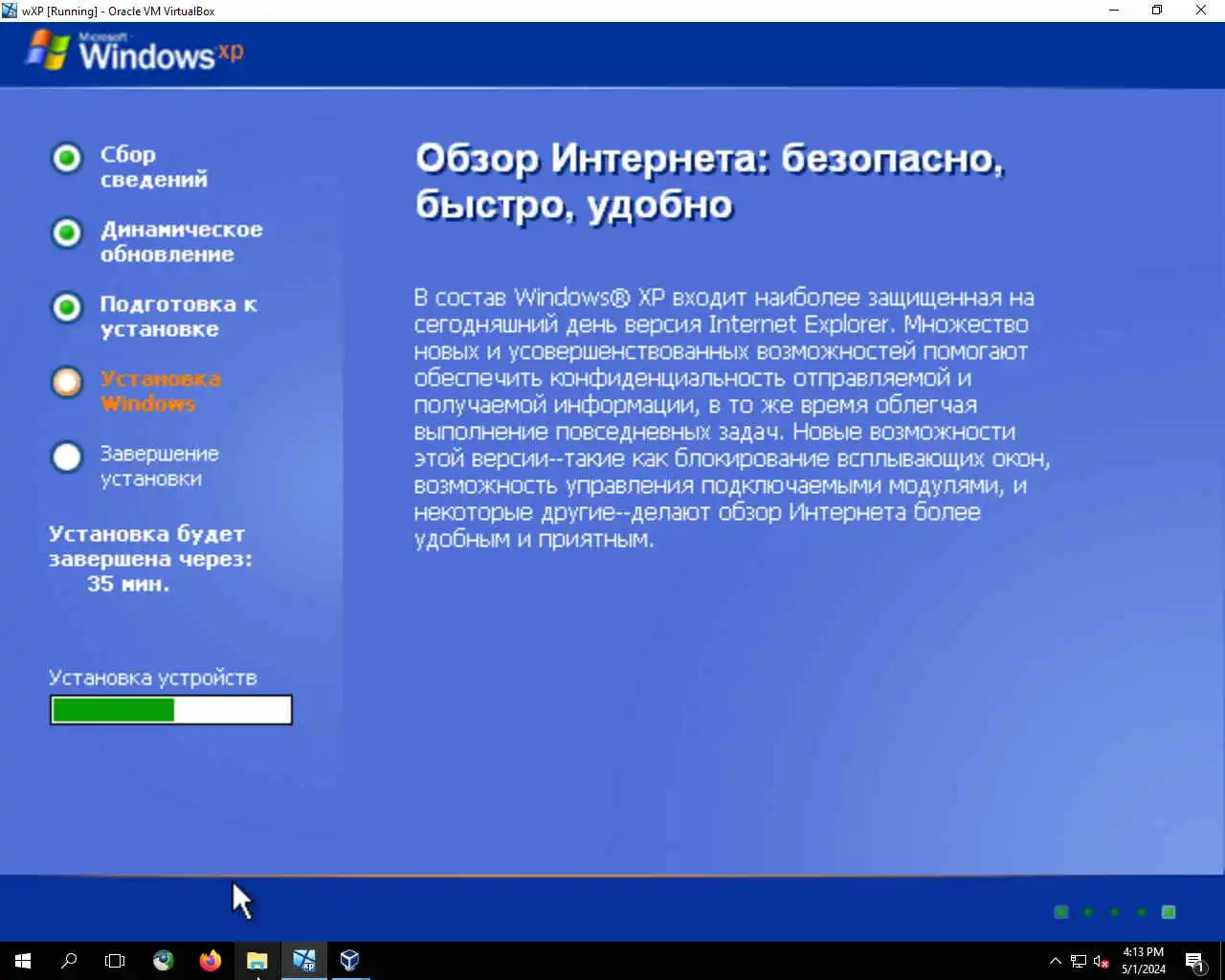
Task: Open network status tray icon
Action: (x=1079, y=961)
